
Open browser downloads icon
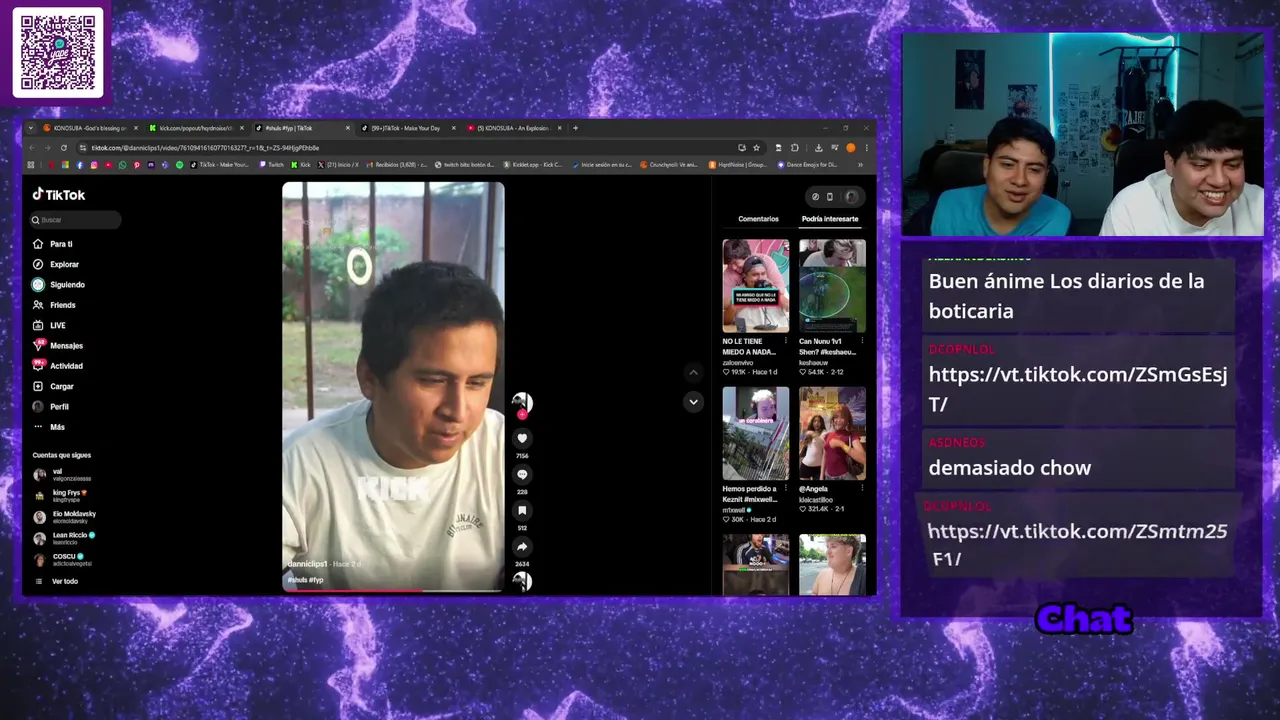818,148
